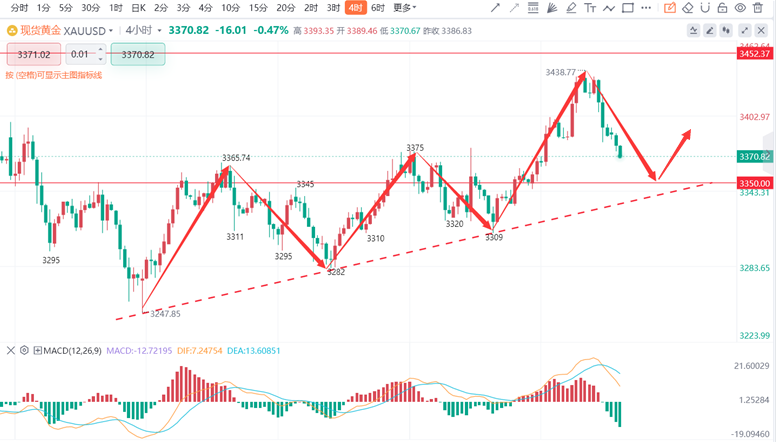Click the green 3370.82 buy price button
The image size is (776, 442).
[138, 54]
